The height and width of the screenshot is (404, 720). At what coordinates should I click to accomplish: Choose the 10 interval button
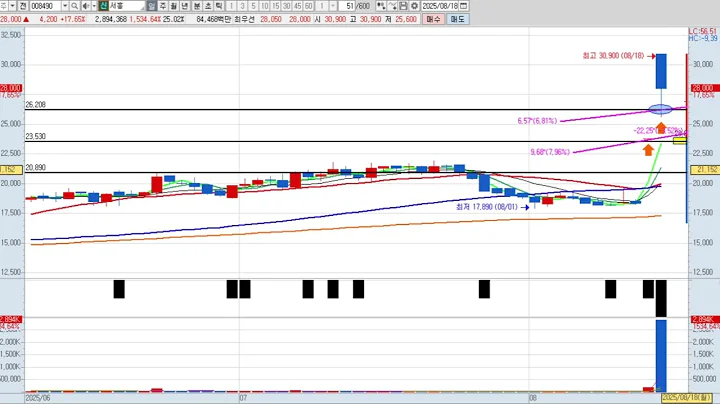tap(264, 6)
